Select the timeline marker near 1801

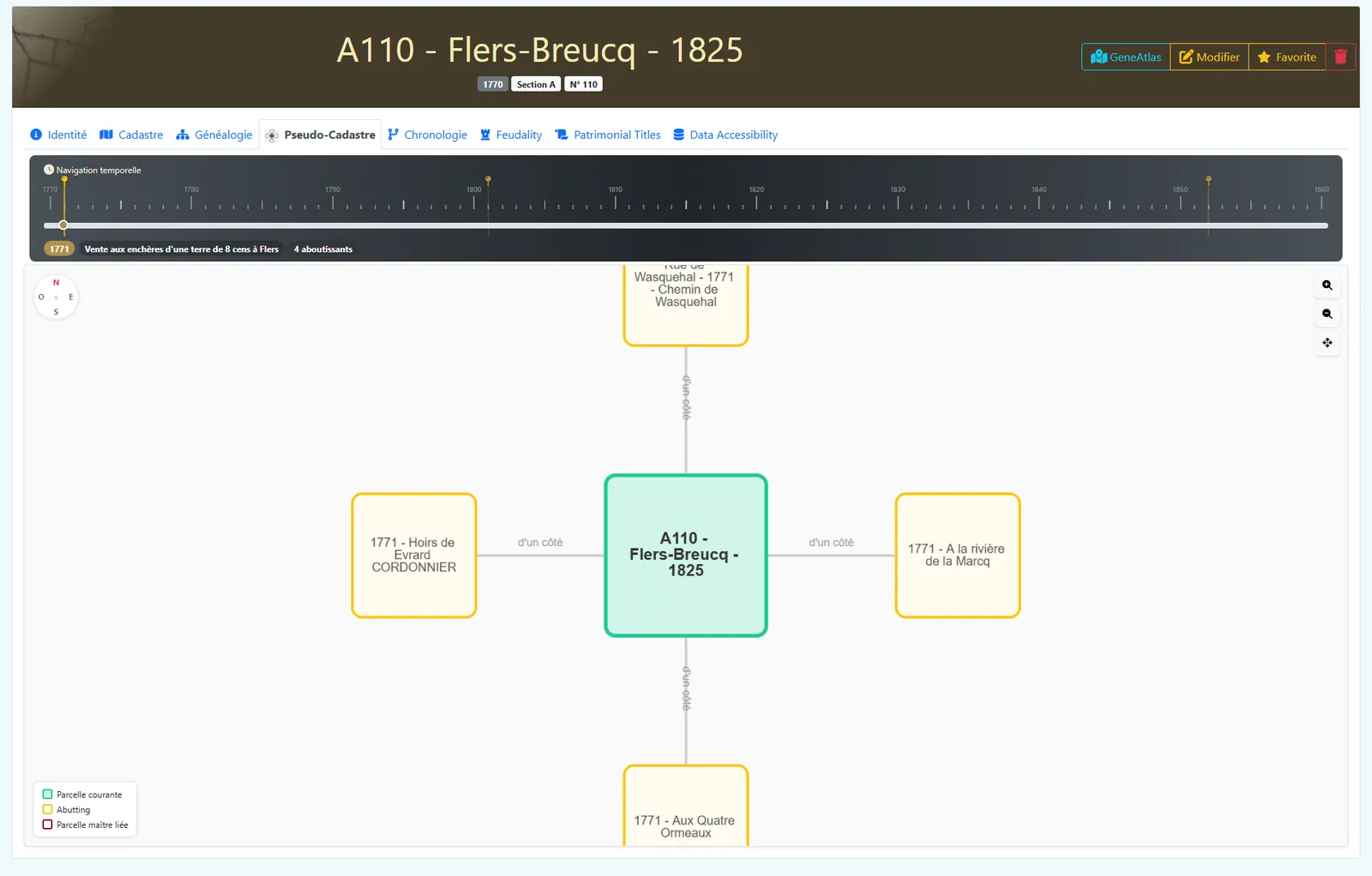pos(488,180)
